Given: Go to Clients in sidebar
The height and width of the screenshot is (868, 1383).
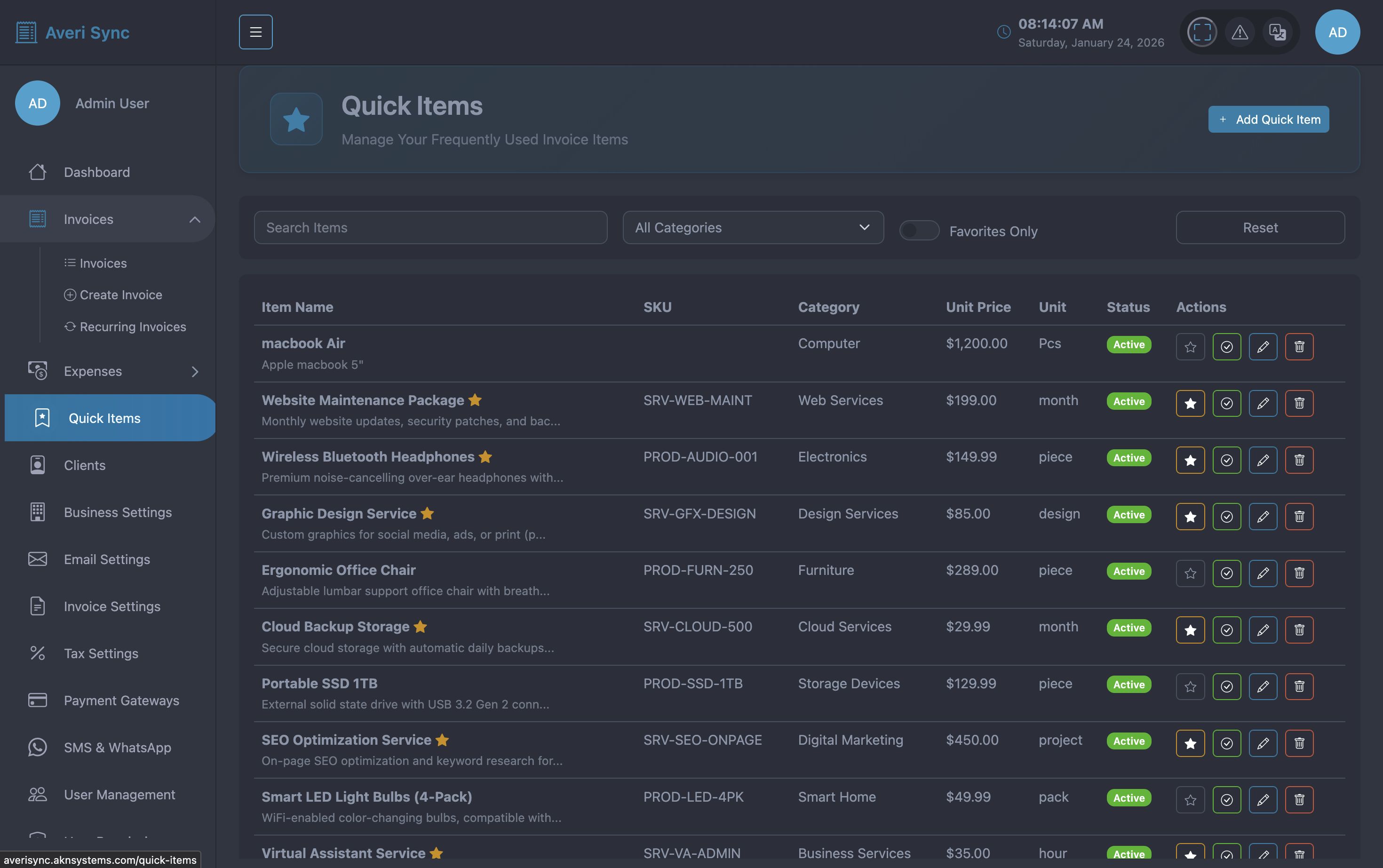Looking at the screenshot, I should pos(84,465).
